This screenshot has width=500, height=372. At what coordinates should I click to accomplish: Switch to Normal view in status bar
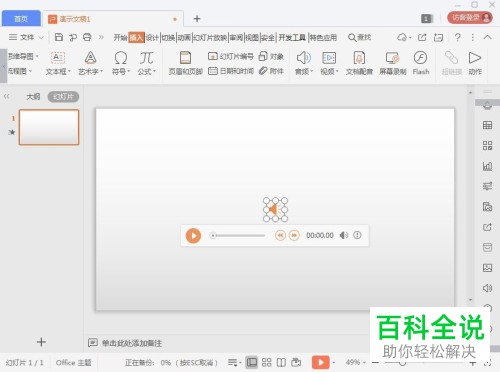pyautogui.click(x=252, y=362)
